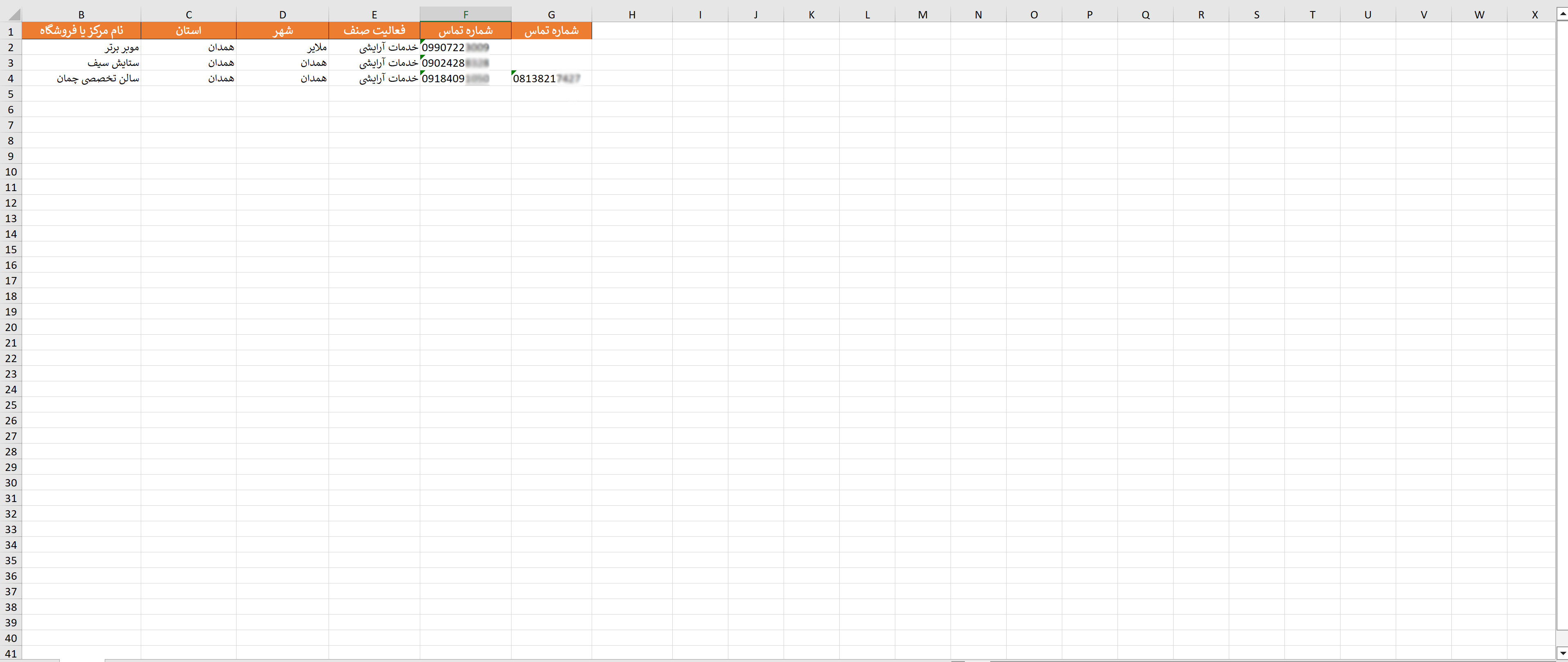
Task: Click 'شماره تماس' header in column F
Action: pyautogui.click(x=466, y=31)
